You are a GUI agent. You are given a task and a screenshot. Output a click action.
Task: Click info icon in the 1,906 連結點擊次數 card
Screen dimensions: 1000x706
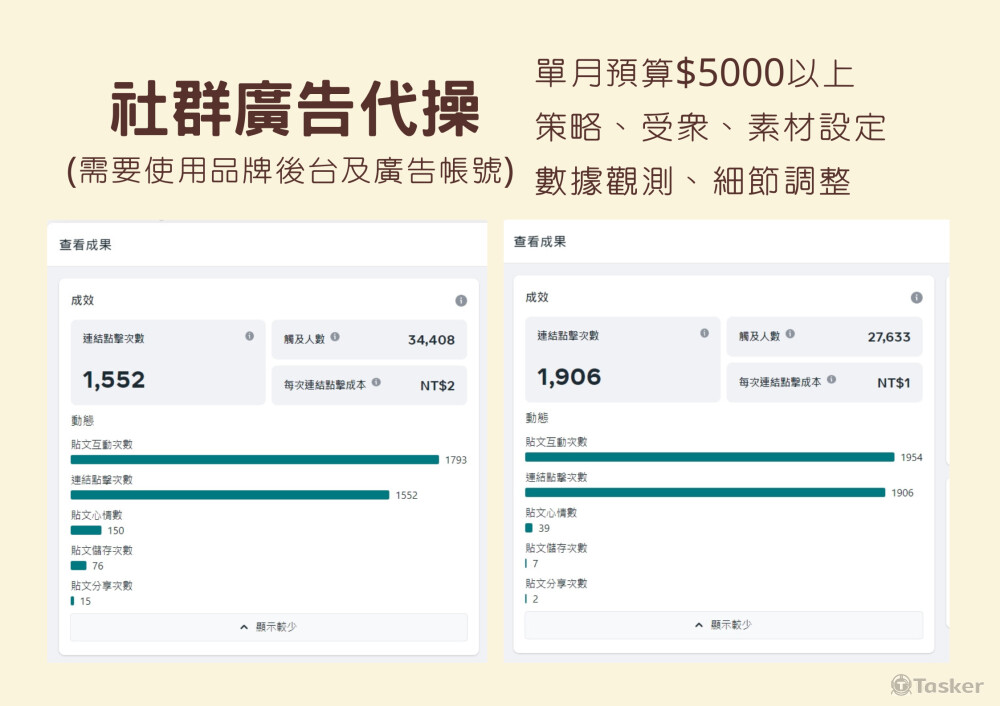pyautogui.click(x=704, y=333)
